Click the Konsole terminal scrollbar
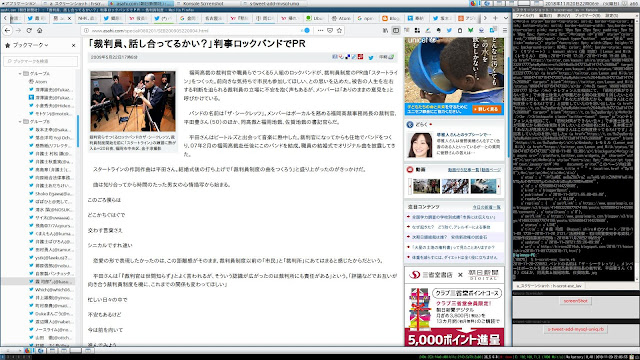Viewport: 640px width, 360px height. (637, 149)
